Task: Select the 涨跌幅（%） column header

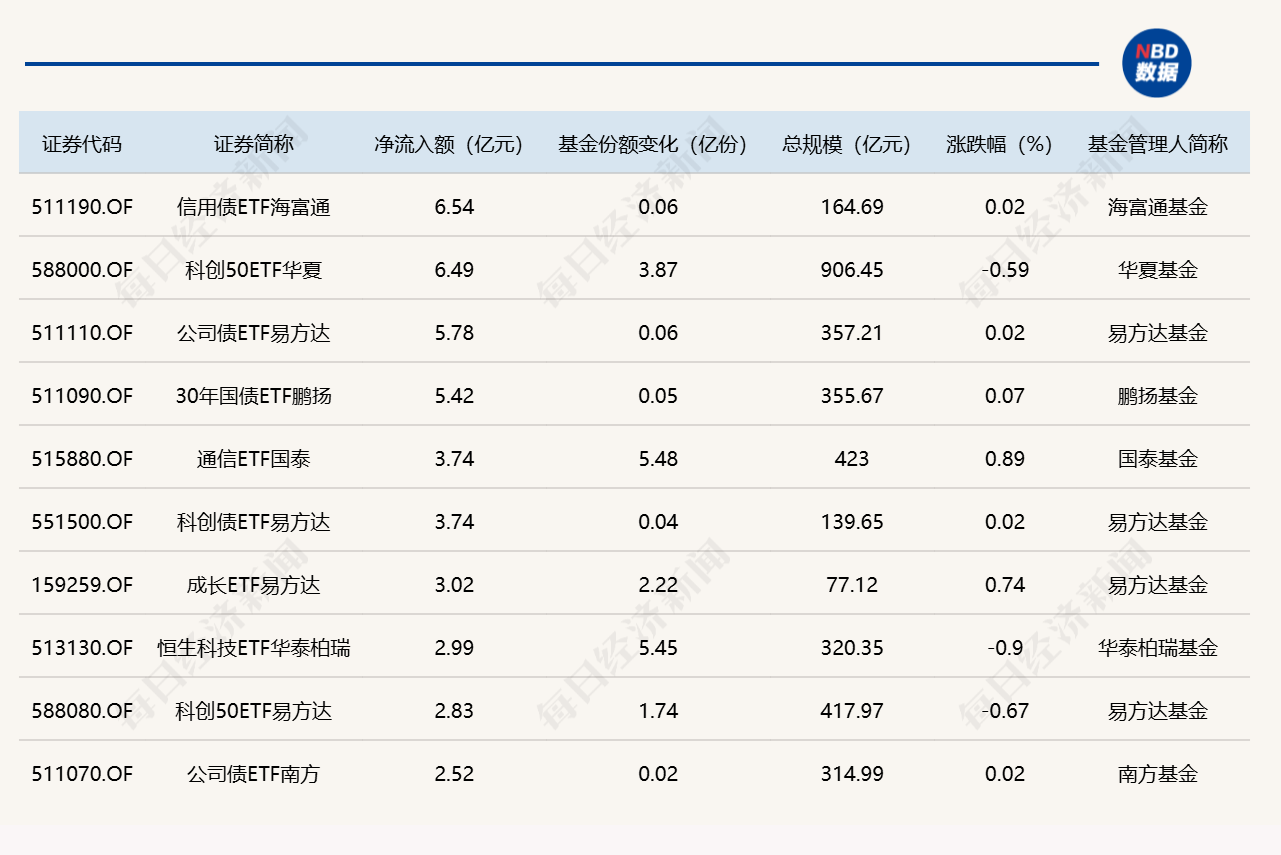Action: coord(1000,144)
